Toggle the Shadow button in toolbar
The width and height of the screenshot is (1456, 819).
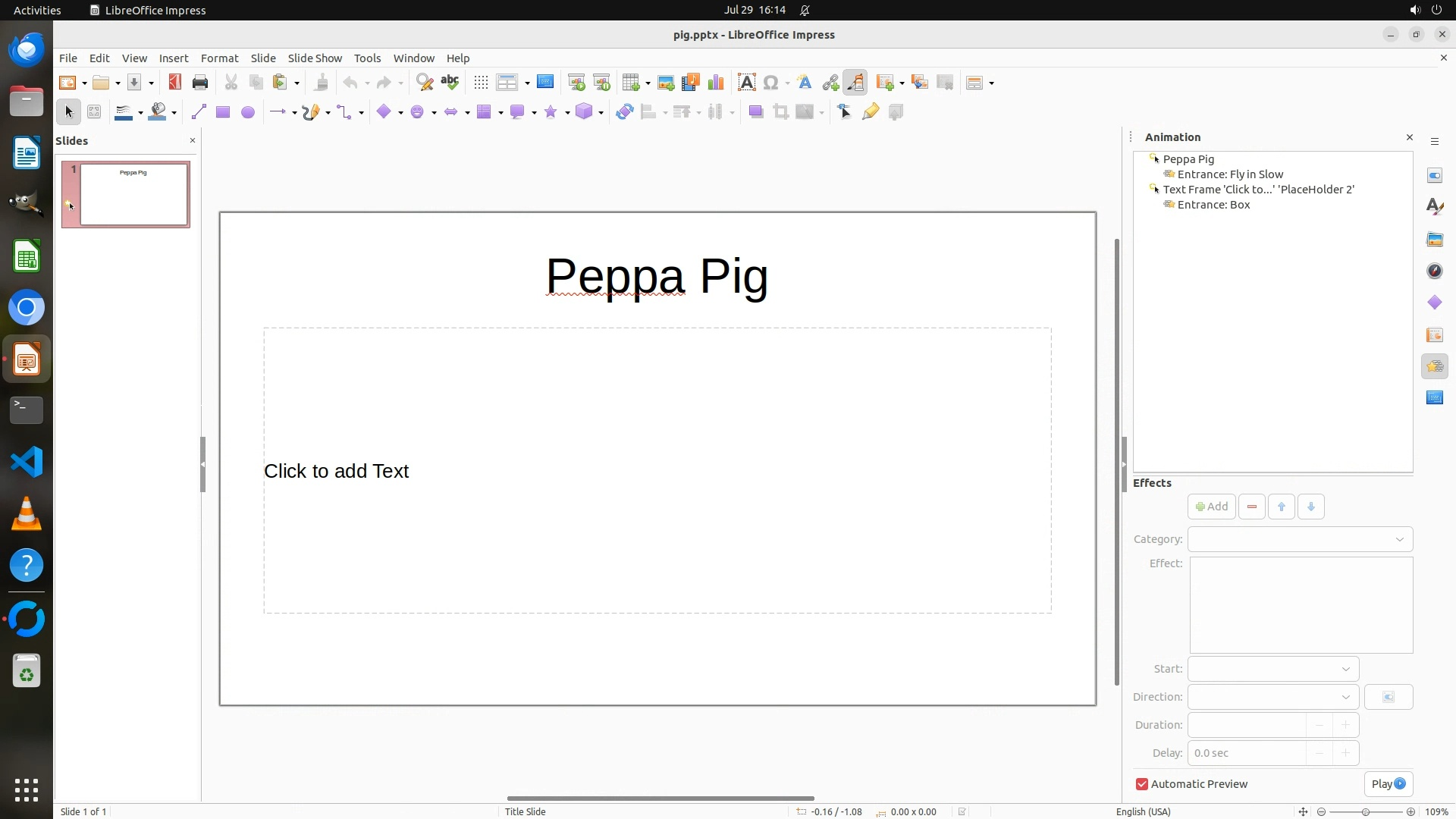point(755,112)
